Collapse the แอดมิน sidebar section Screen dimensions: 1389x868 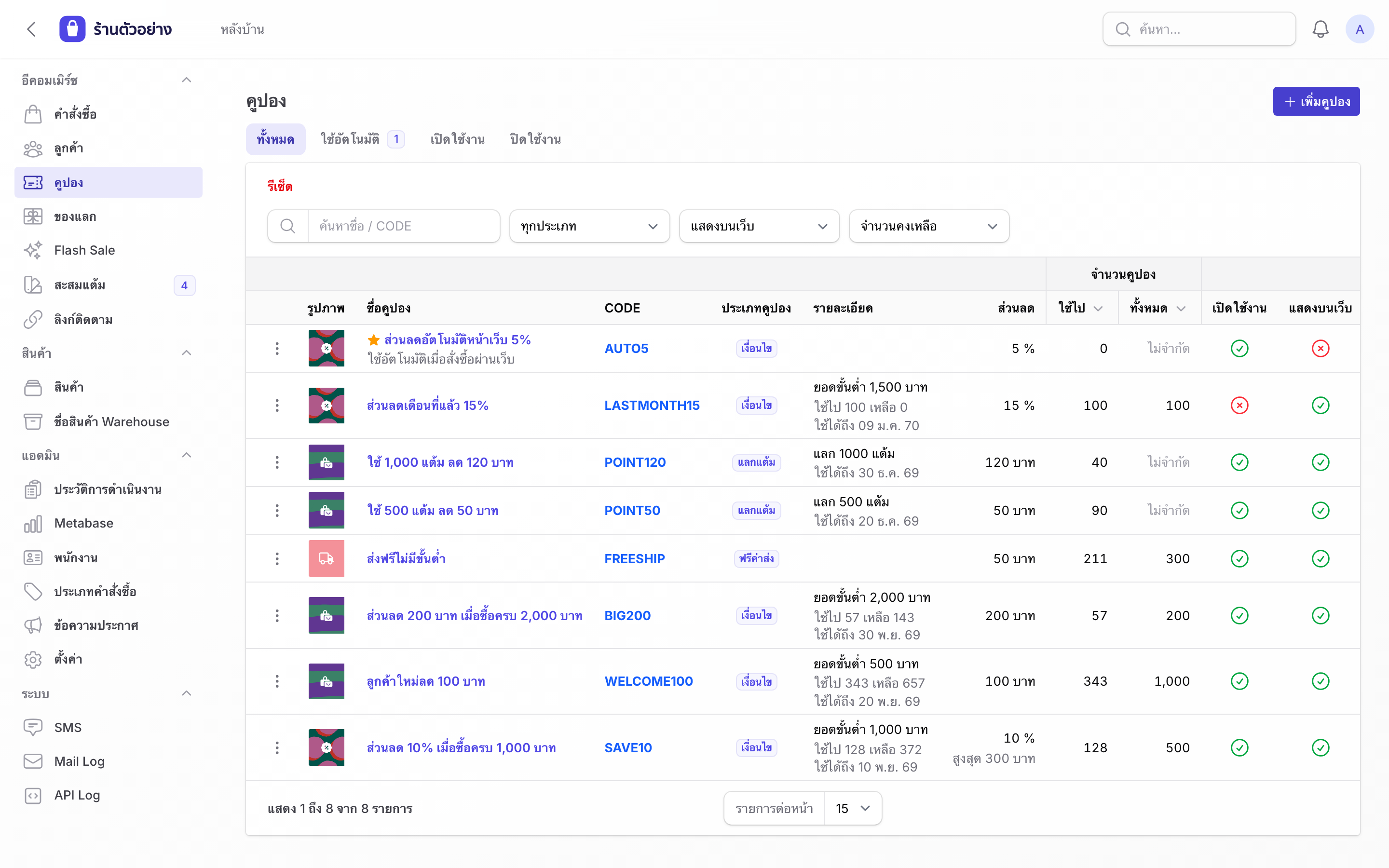pyautogui.click(x=186, y=455)
